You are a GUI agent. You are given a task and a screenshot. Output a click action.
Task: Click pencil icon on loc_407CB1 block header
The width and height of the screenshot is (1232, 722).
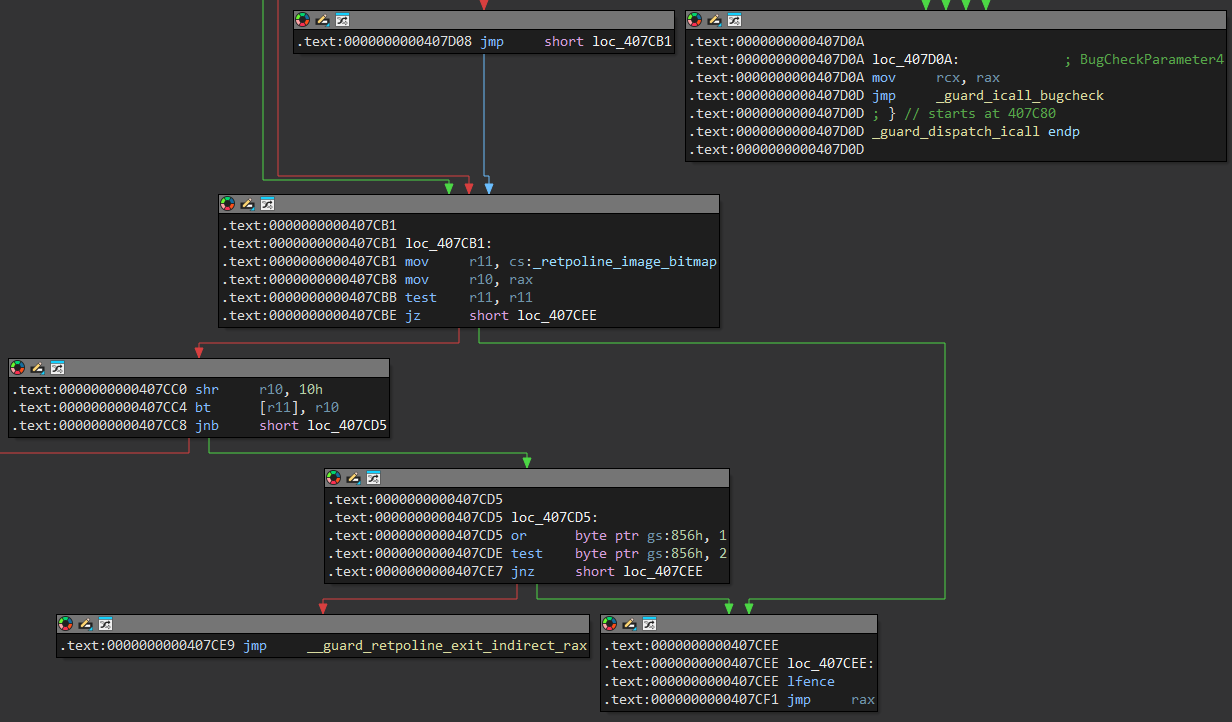point(247,204)
